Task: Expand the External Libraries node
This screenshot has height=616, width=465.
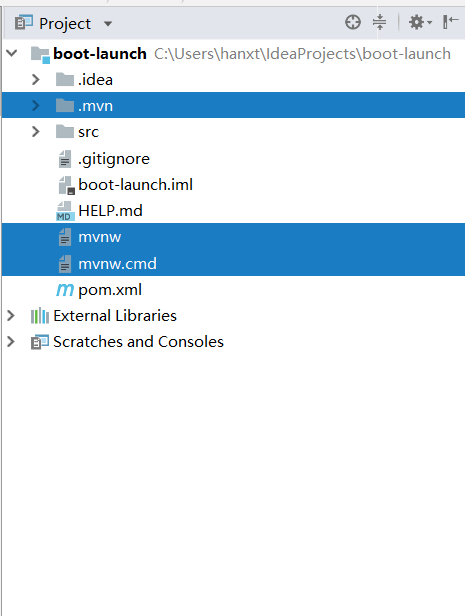Action: (11, 315)
